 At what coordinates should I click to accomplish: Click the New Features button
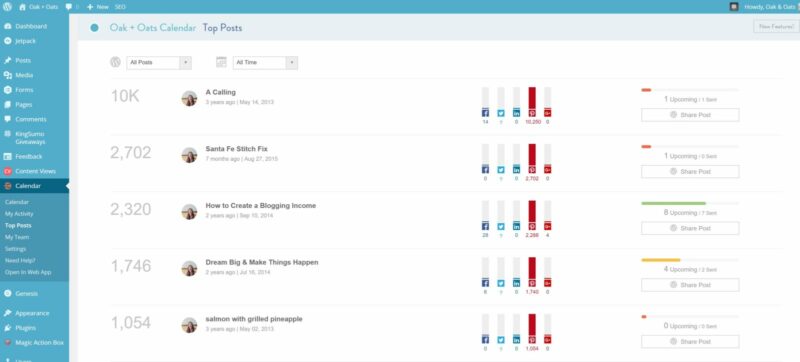click(776, 27)
